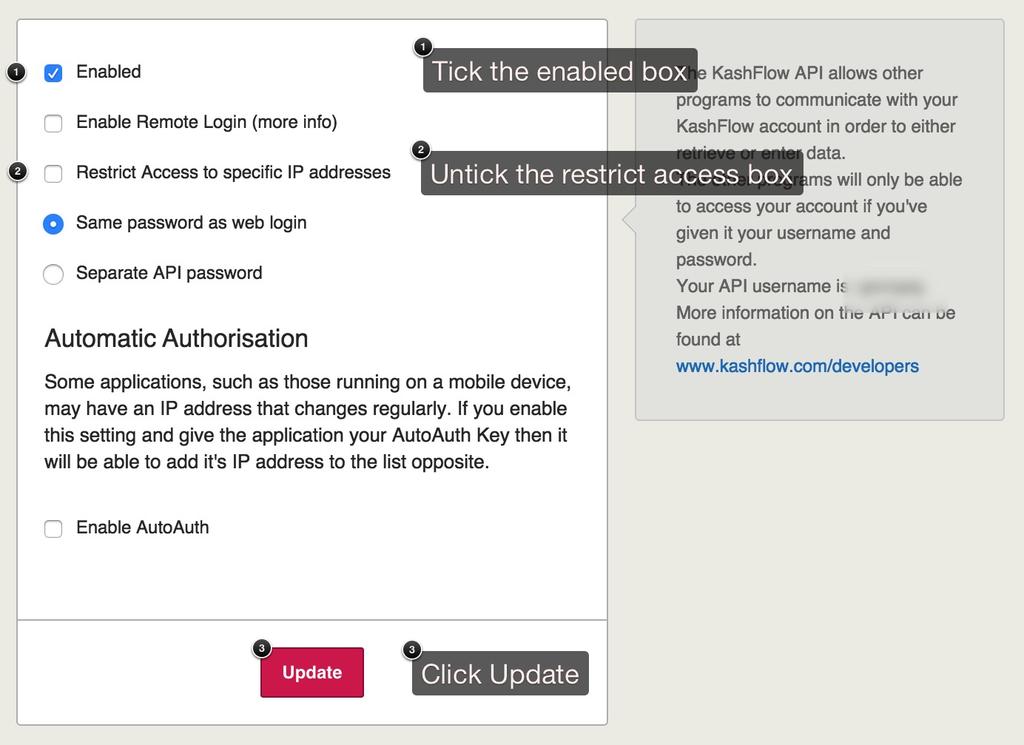Enable the AutoAuth checkbox
The width and height of the screenshot is (1024, 745).
54,529
